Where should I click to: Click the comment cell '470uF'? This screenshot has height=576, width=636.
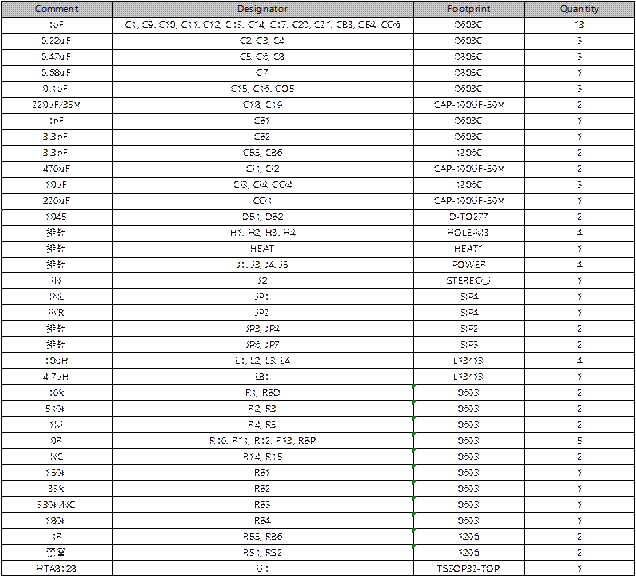pyautogui.click(x=57, y=169)
